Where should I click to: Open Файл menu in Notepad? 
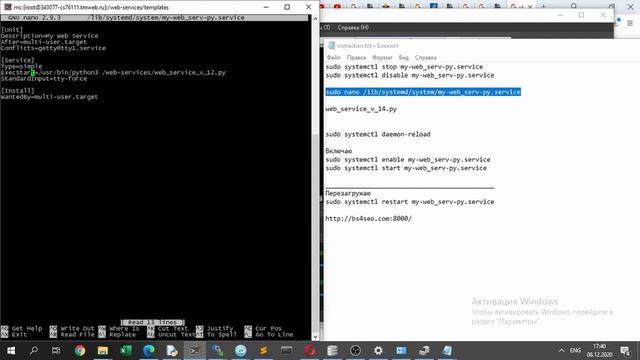coord(333,58)
